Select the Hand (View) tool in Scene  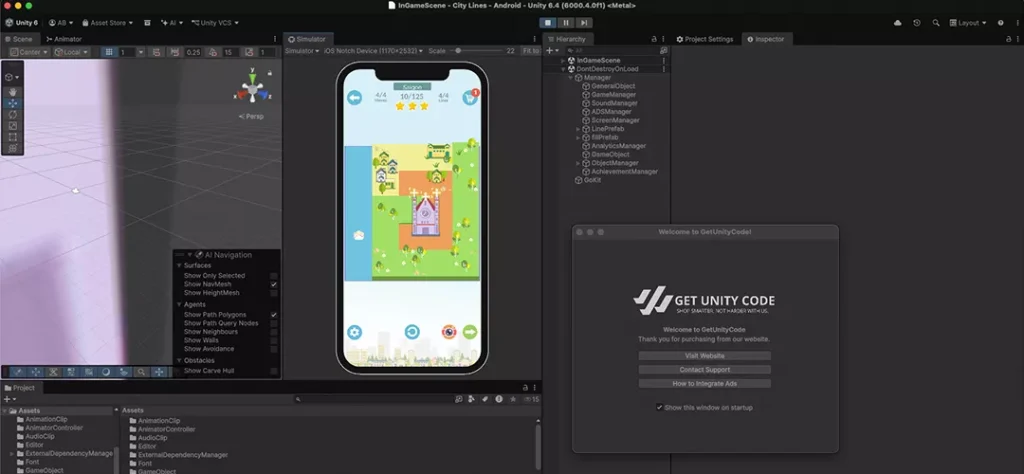point(12,92)
